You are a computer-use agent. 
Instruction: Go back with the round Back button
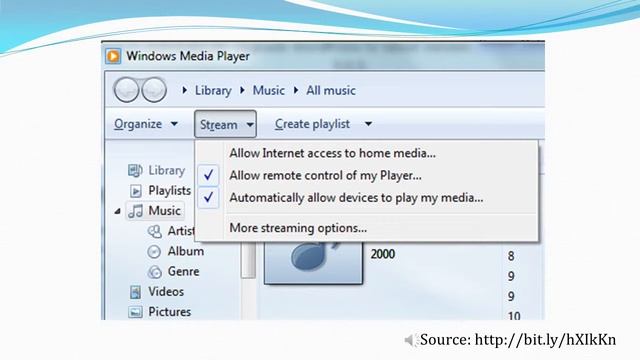(127, 90)
